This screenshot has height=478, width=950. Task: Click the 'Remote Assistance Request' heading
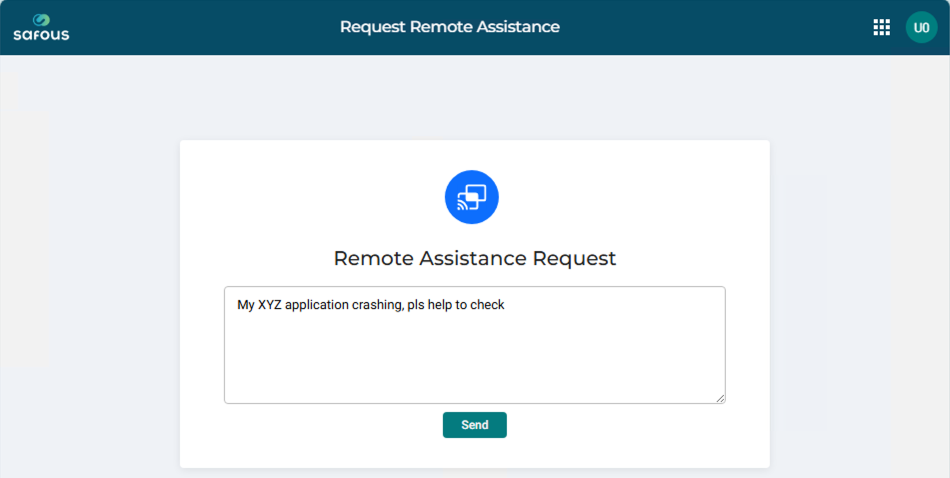(474, 258)
